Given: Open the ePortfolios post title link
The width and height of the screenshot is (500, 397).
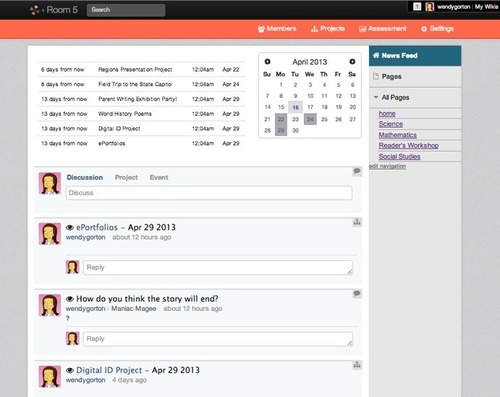Looking at the screenshot, I should coord(97,227).
